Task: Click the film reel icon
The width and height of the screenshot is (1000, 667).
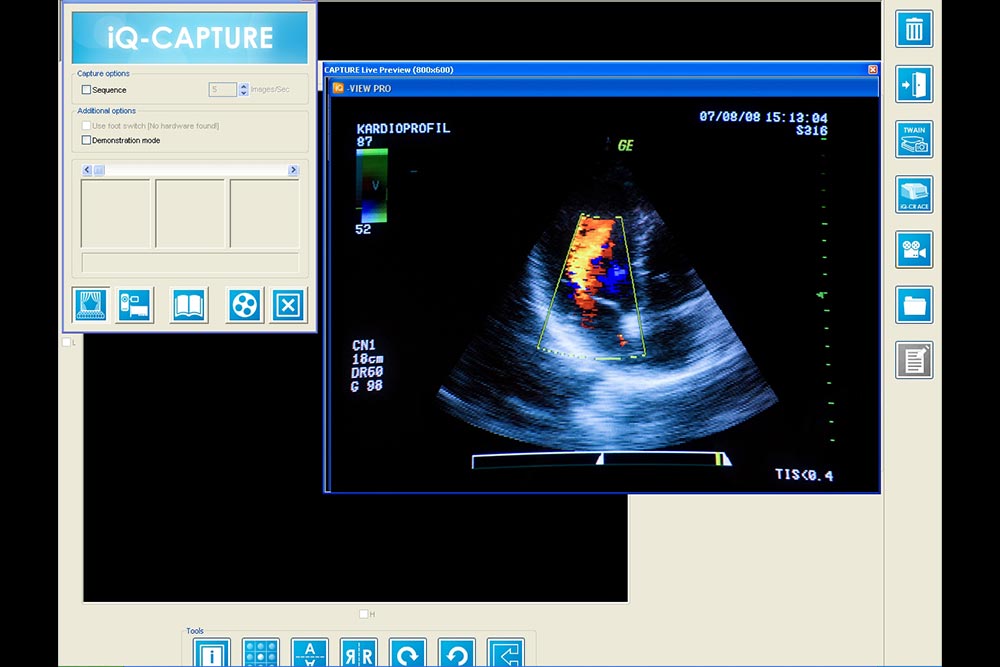Action: [x=245, y=305]
